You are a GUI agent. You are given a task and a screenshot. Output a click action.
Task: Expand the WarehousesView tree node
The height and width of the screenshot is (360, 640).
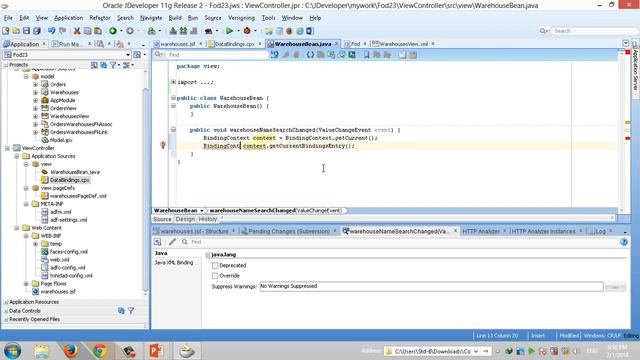(36, 116)
